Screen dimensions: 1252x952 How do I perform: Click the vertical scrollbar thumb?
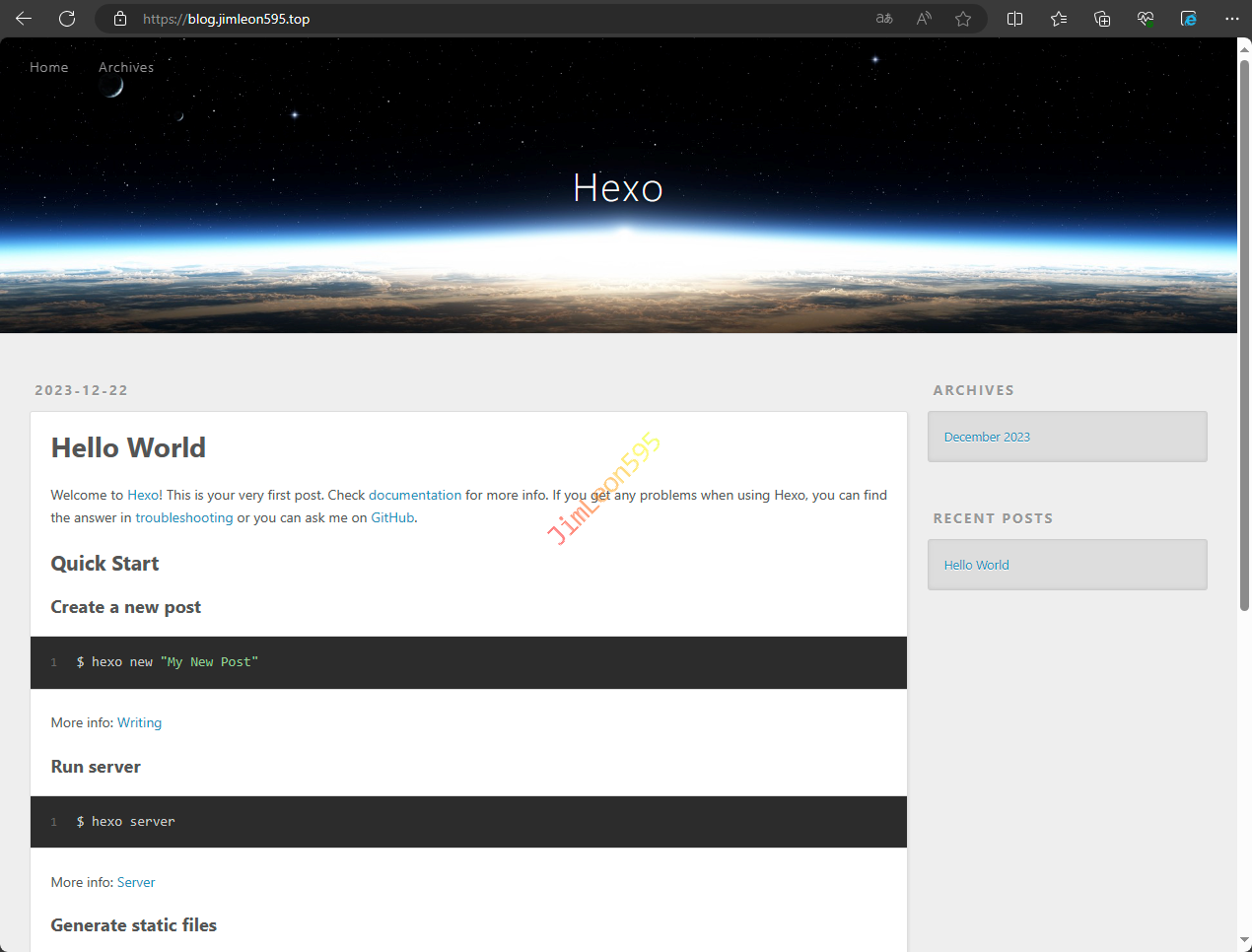pos(1244,335)
